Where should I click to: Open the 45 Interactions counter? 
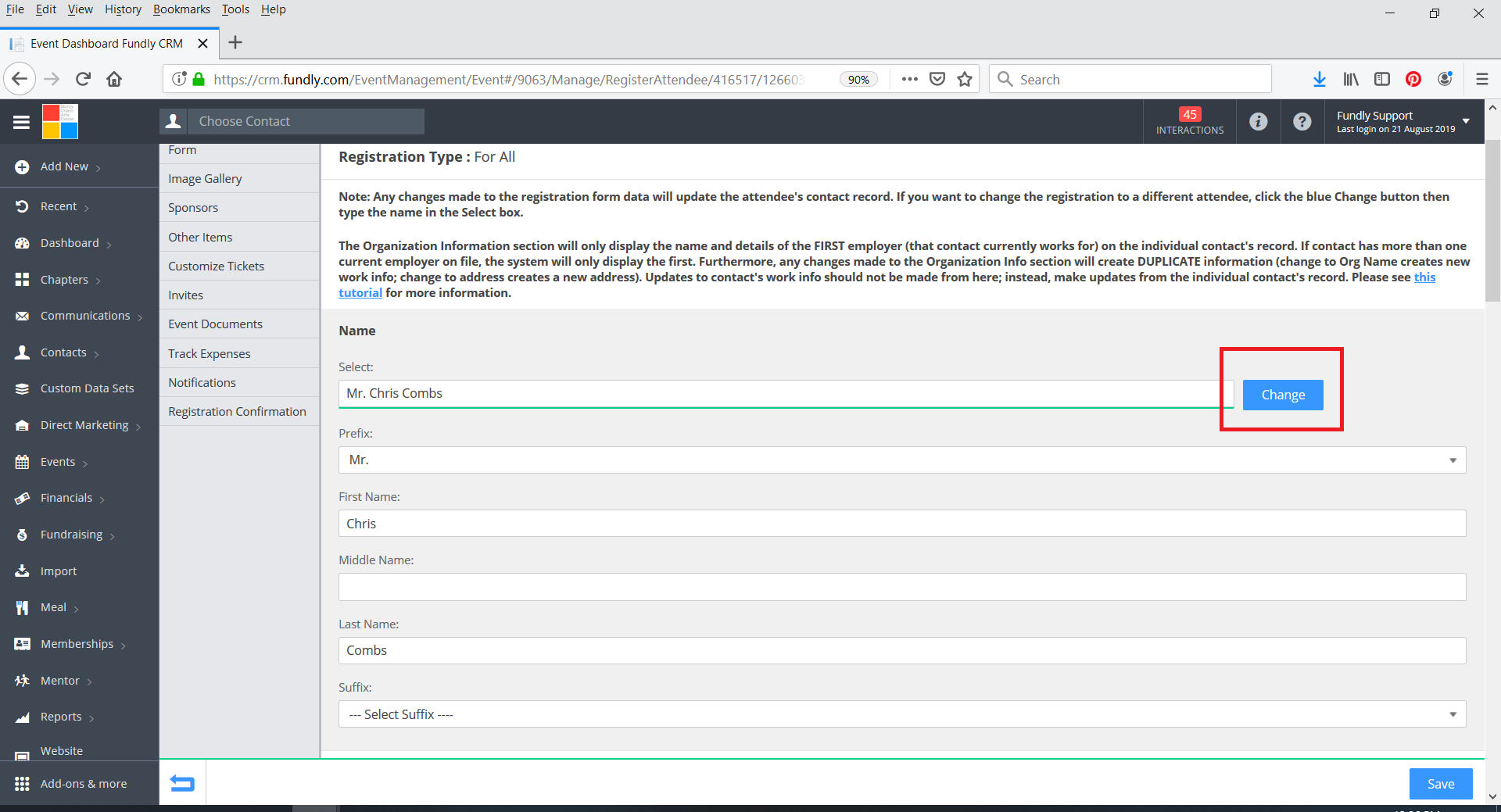coord(1190,121)
